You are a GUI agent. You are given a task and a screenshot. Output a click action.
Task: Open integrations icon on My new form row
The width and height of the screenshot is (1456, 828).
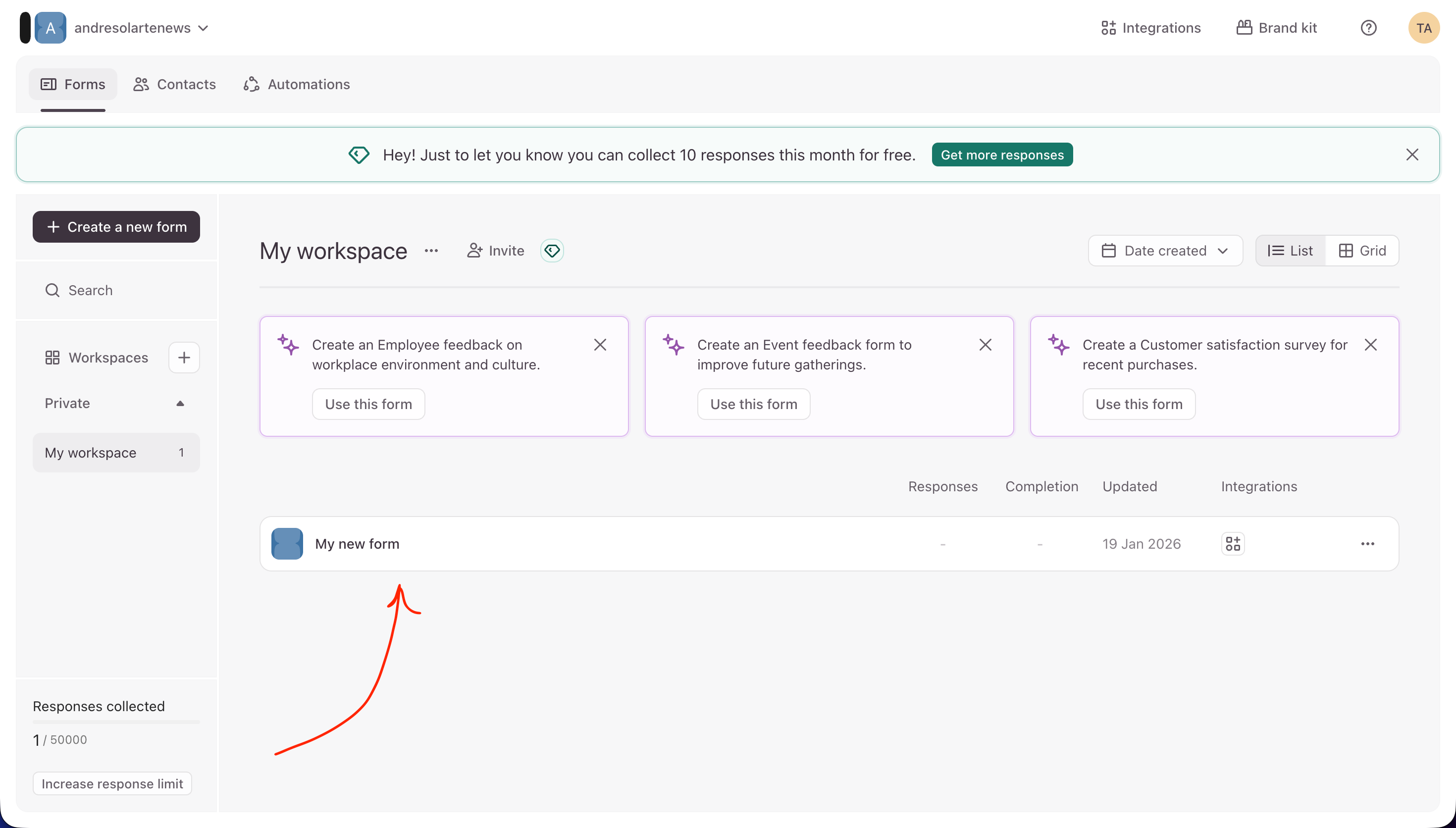(x=1233, y=544)
